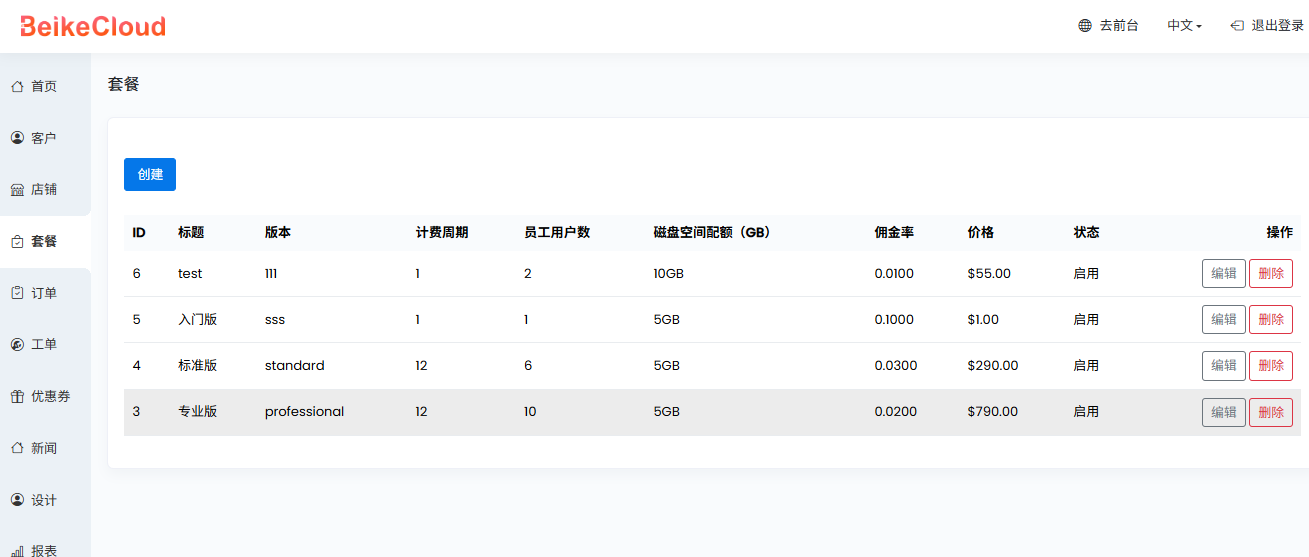Image resolution: width=1309 pixels, height=557 pixels.
Task: Click the price $290.00
Action: [993, 365]
